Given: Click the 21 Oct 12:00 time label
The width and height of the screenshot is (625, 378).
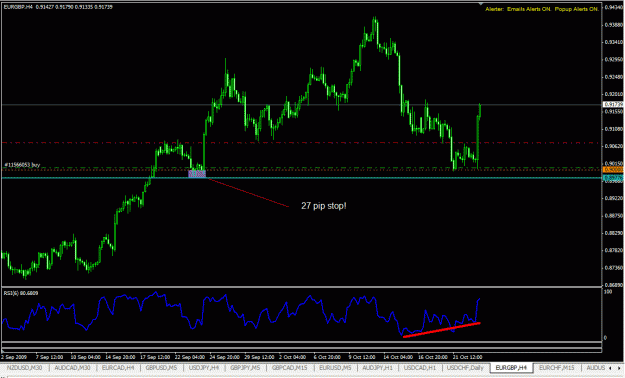Looking at the screenshot, I should click(467, 357).
